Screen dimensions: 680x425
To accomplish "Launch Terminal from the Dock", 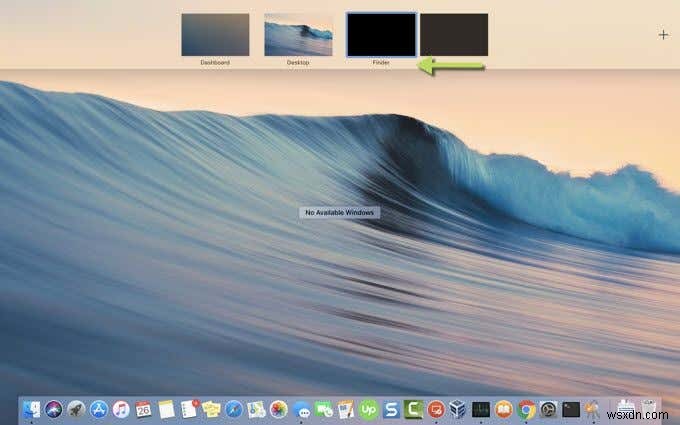I will pyautogui.click(x=571, y=409).
